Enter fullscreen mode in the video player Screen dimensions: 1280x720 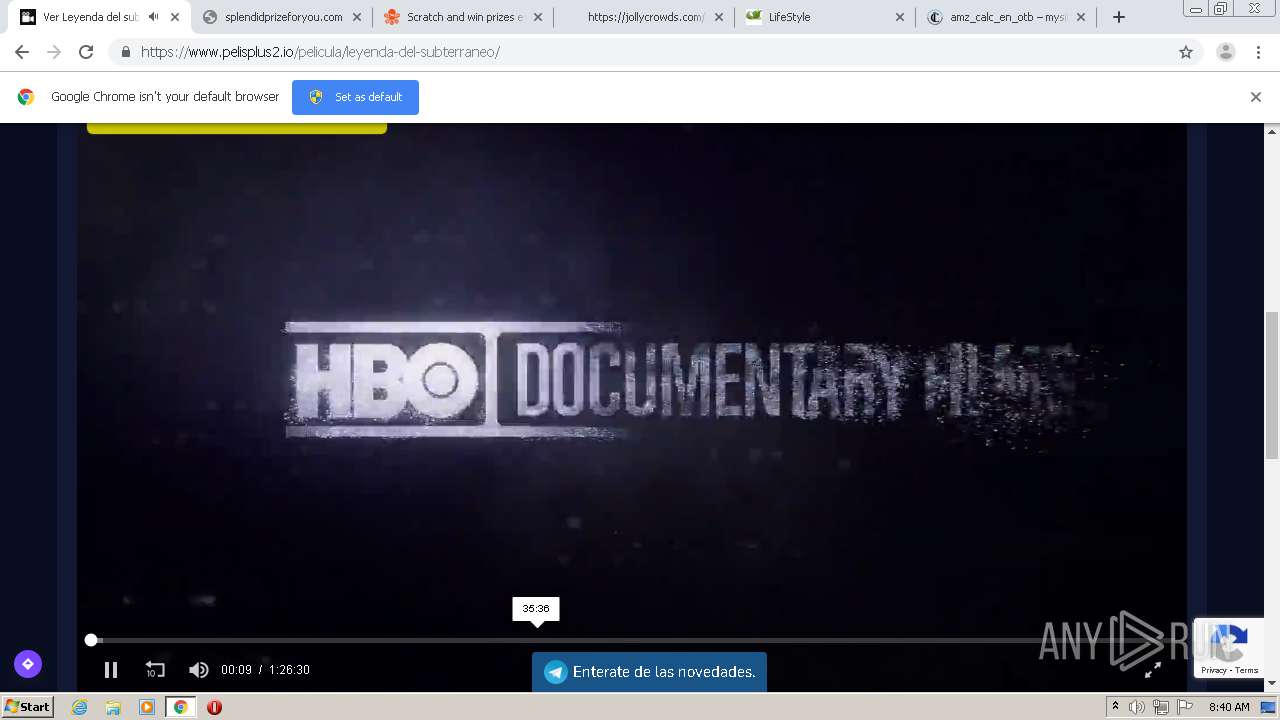click(x=1153, y=670)
